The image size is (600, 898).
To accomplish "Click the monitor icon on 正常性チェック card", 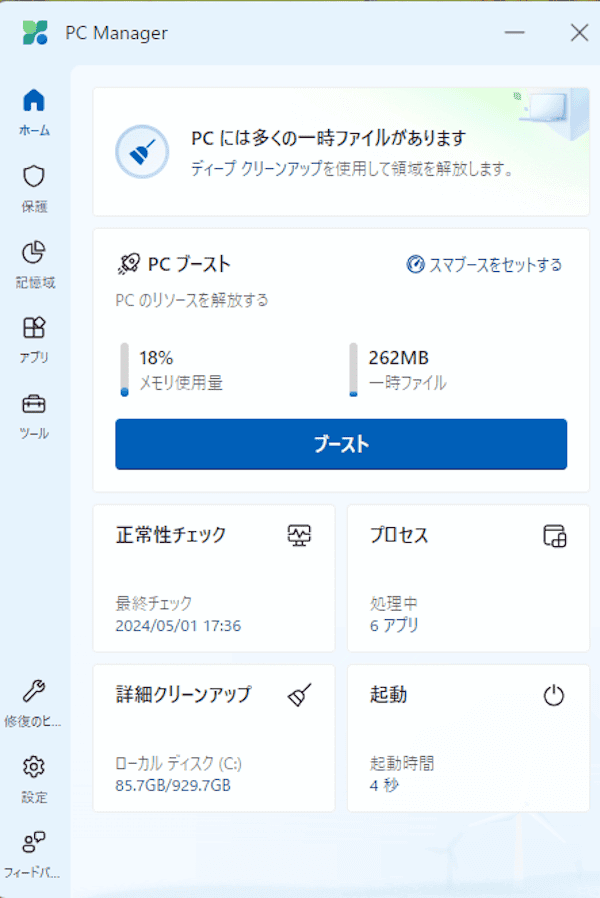I will [x=301, y=534].
